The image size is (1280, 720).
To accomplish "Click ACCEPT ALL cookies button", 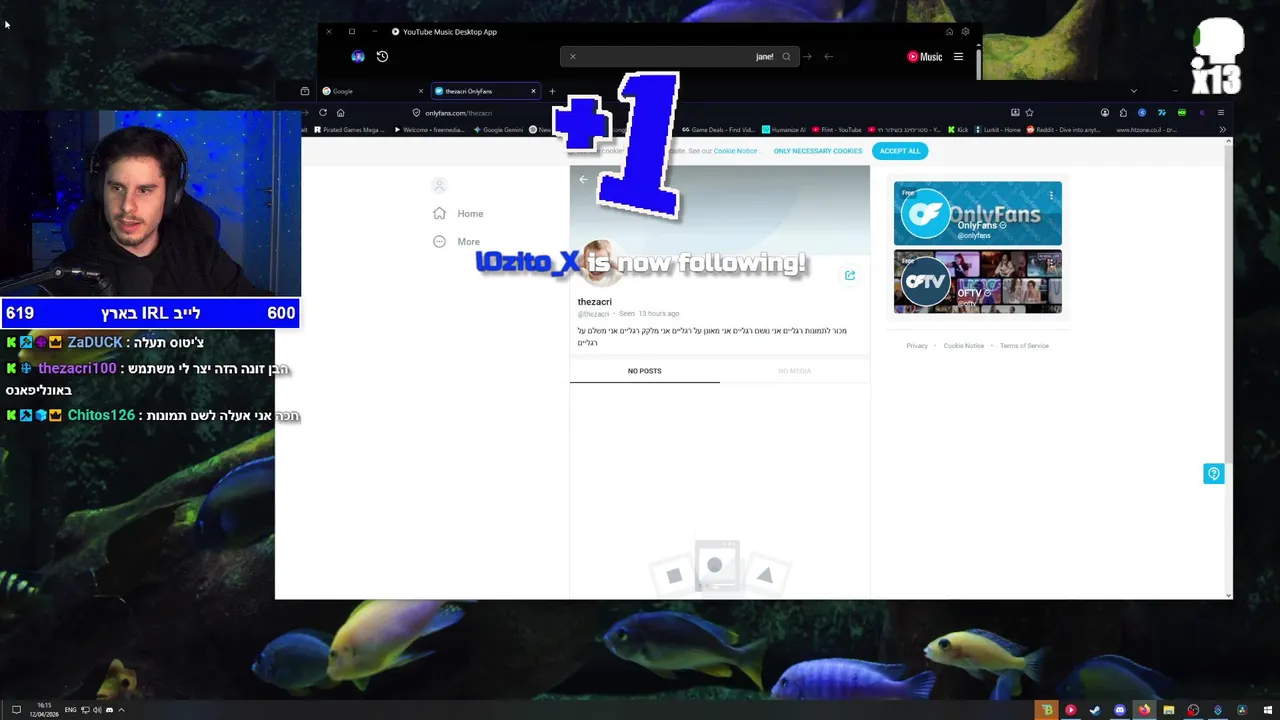I will click(900, 151).
